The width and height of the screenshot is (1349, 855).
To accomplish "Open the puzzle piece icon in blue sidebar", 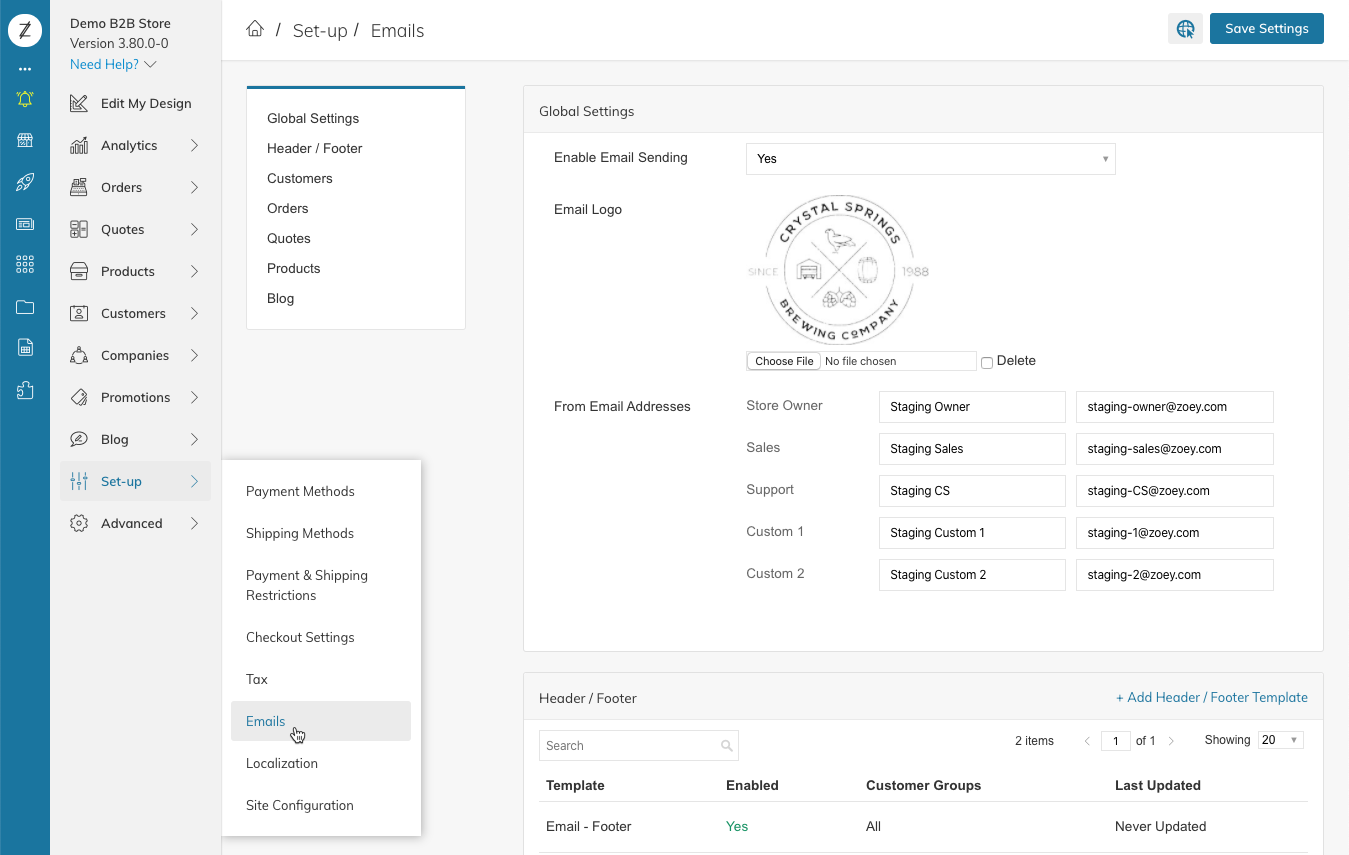I will coord(25,391).
